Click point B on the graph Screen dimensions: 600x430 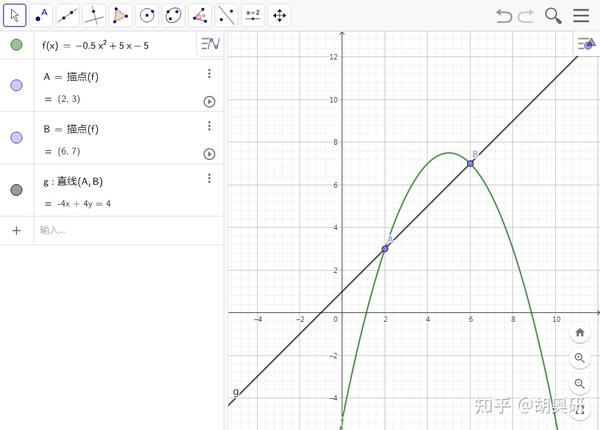470,163
